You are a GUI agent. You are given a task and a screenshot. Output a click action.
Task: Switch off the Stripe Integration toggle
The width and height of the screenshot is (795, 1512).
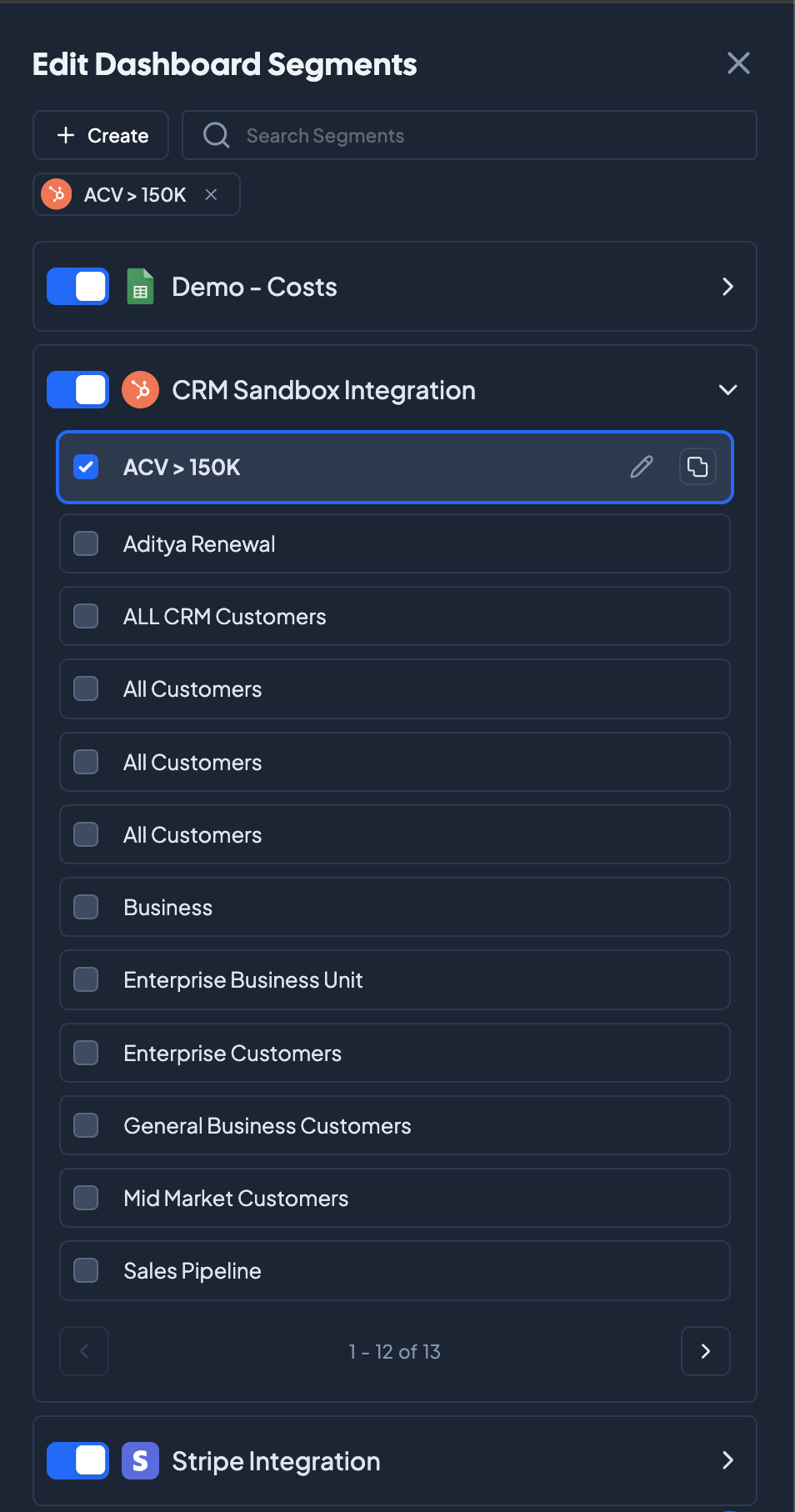click(x=77, y=1460)
